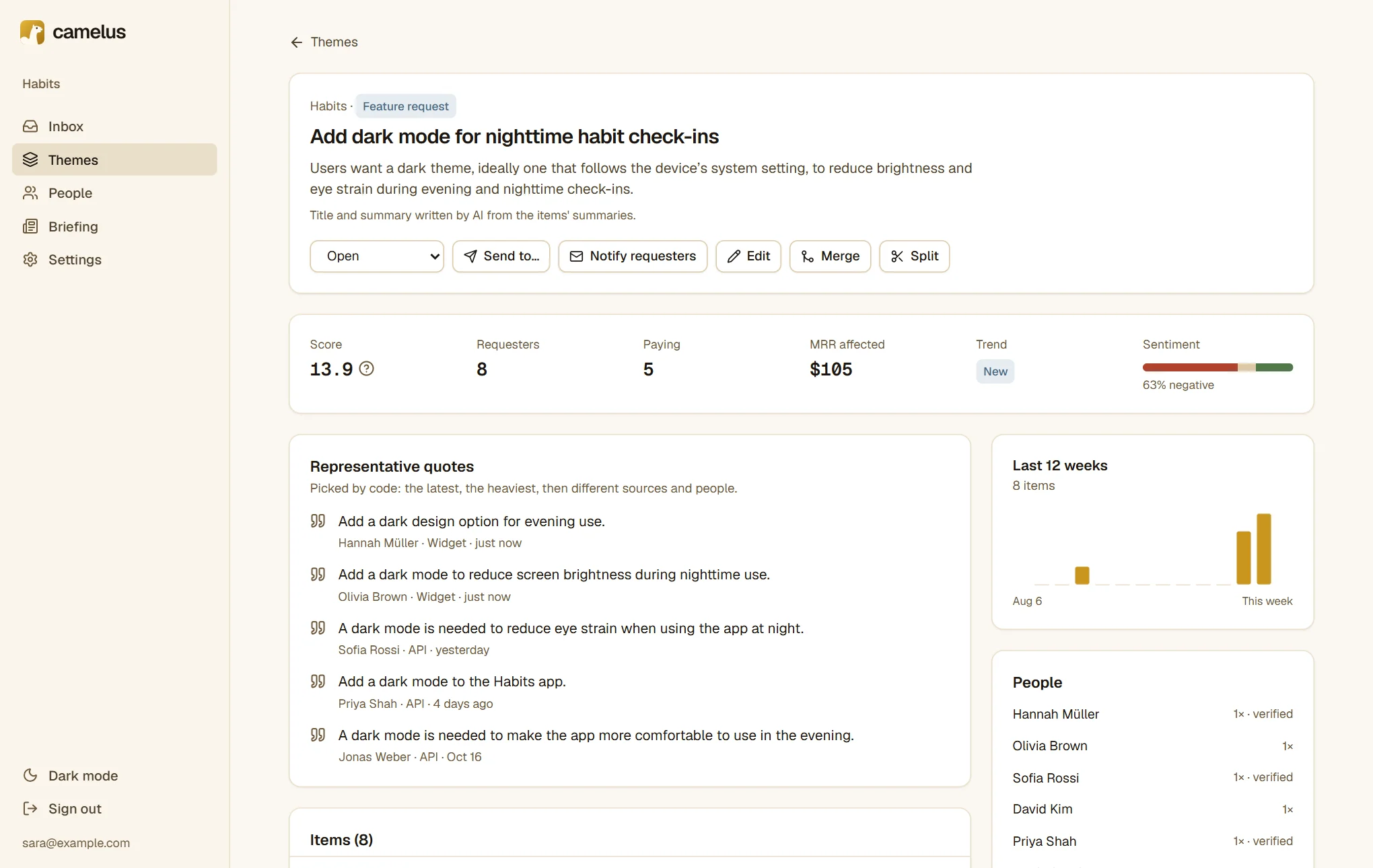Click the quote from Jonas Weber
The width and height of the screenshot is (1373, 868).
tap(596, 735)
